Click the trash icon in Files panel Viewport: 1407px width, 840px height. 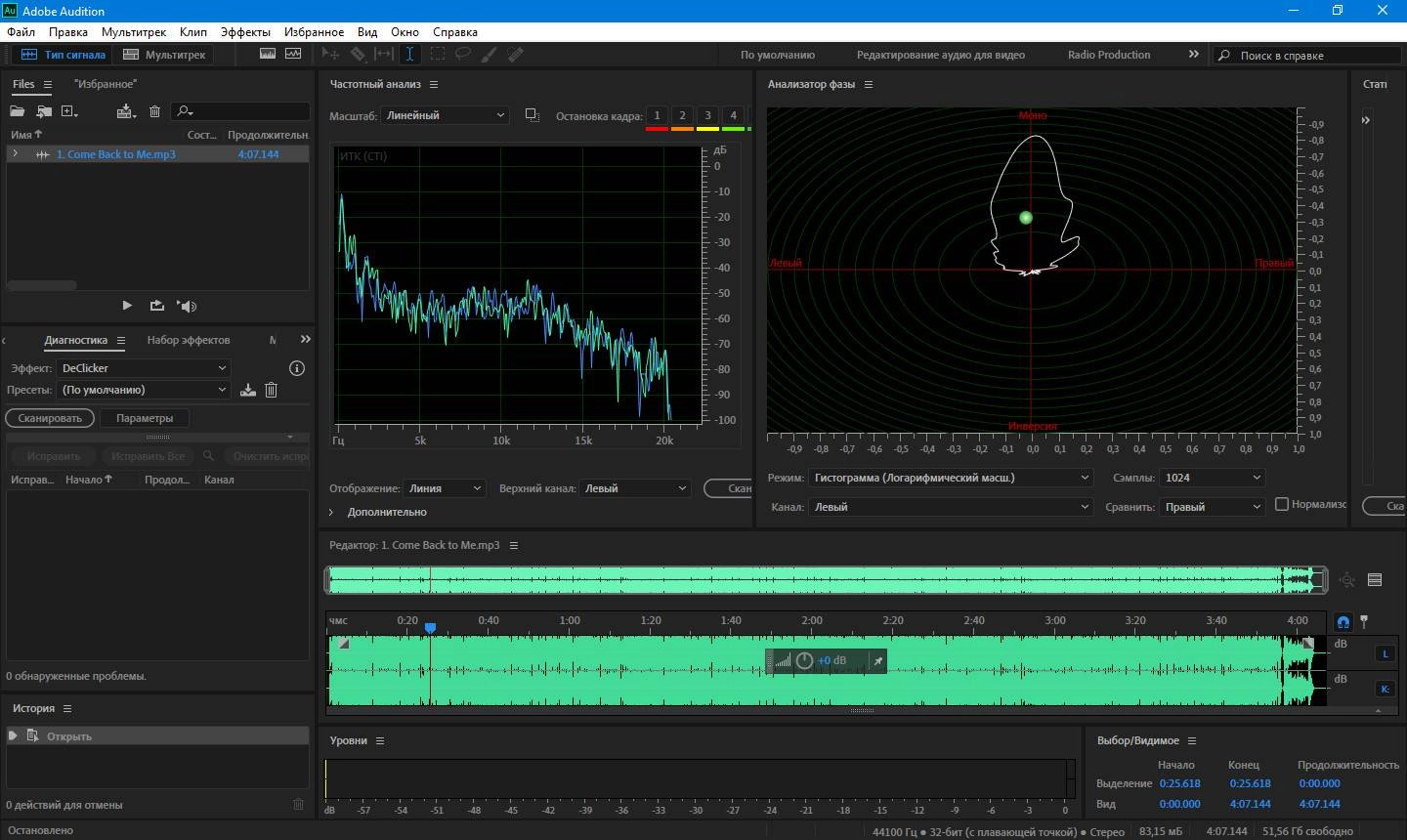point(154,111)
